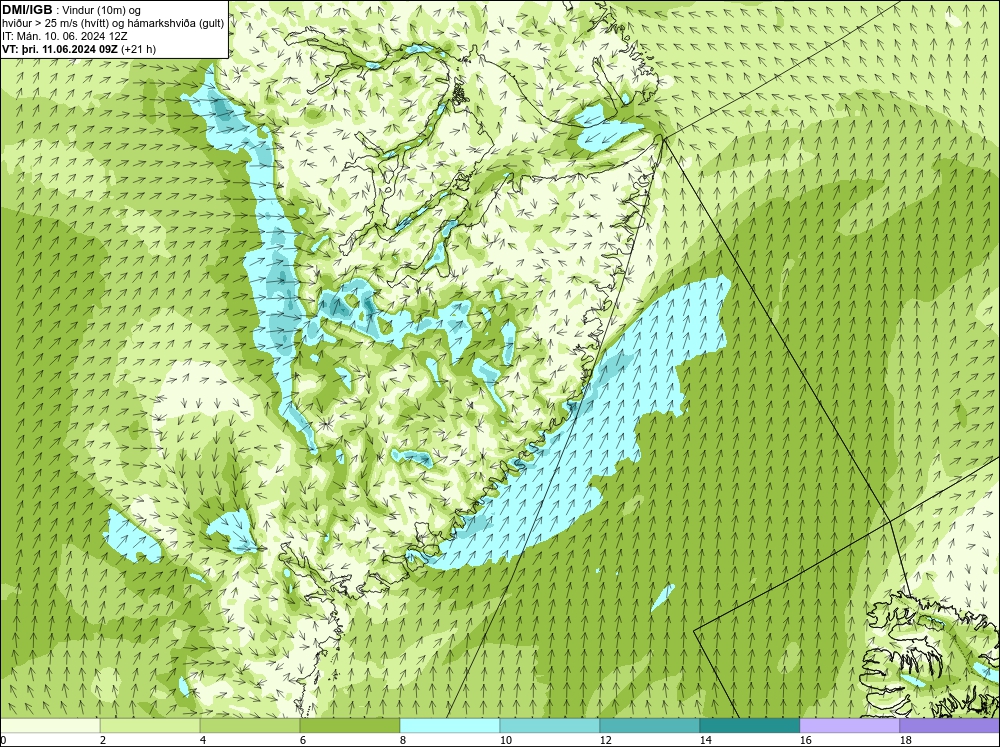Viewport: 1000px width, 747px height.
Task: Click the 14-16 m/s deep teal swatch
Action: pyautogui.click(x=749, y=725)
